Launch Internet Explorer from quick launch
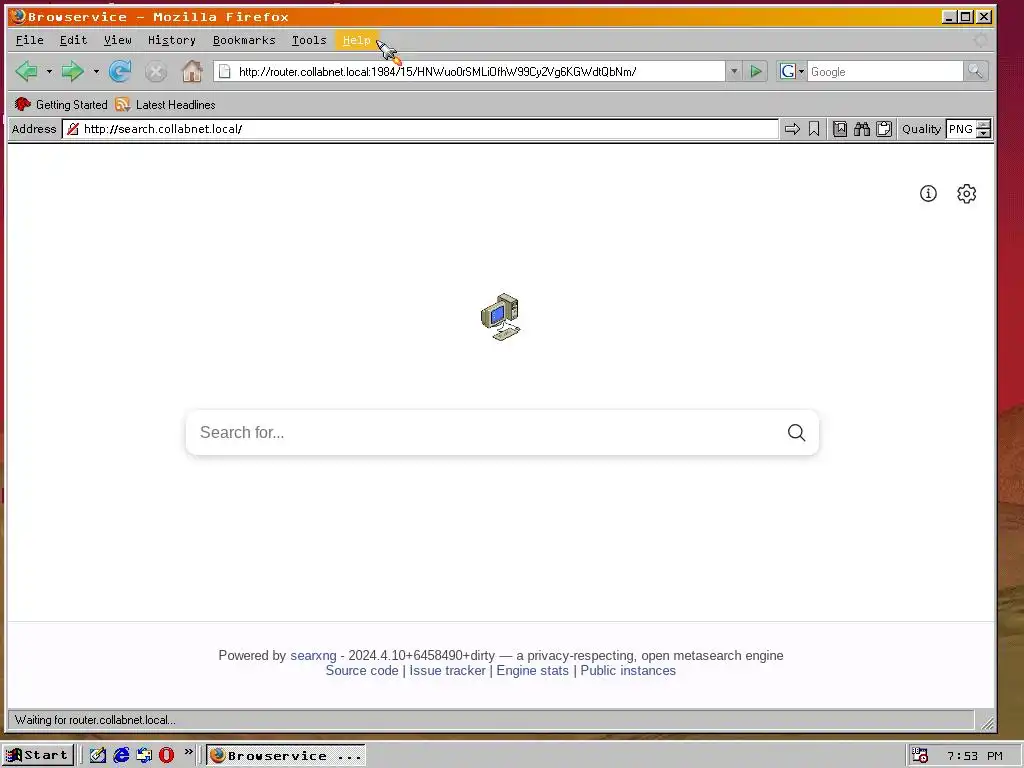 tap(121, 756)
